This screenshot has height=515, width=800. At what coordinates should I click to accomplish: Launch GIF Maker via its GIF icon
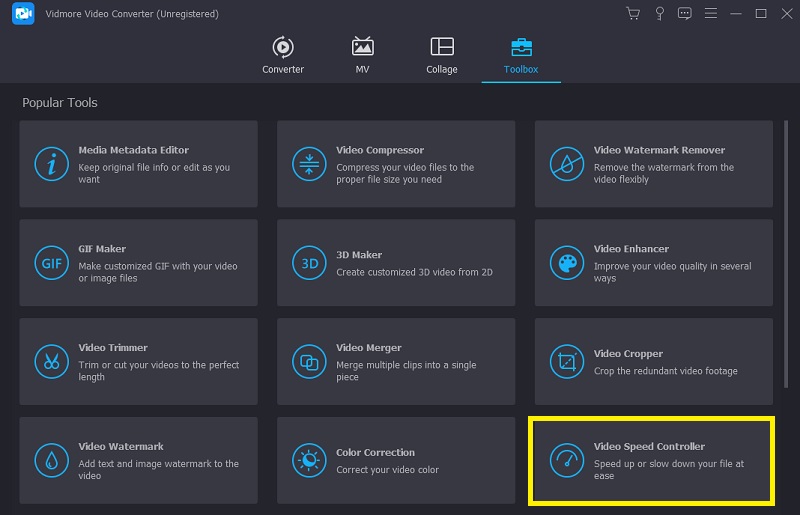pos(51,263)
